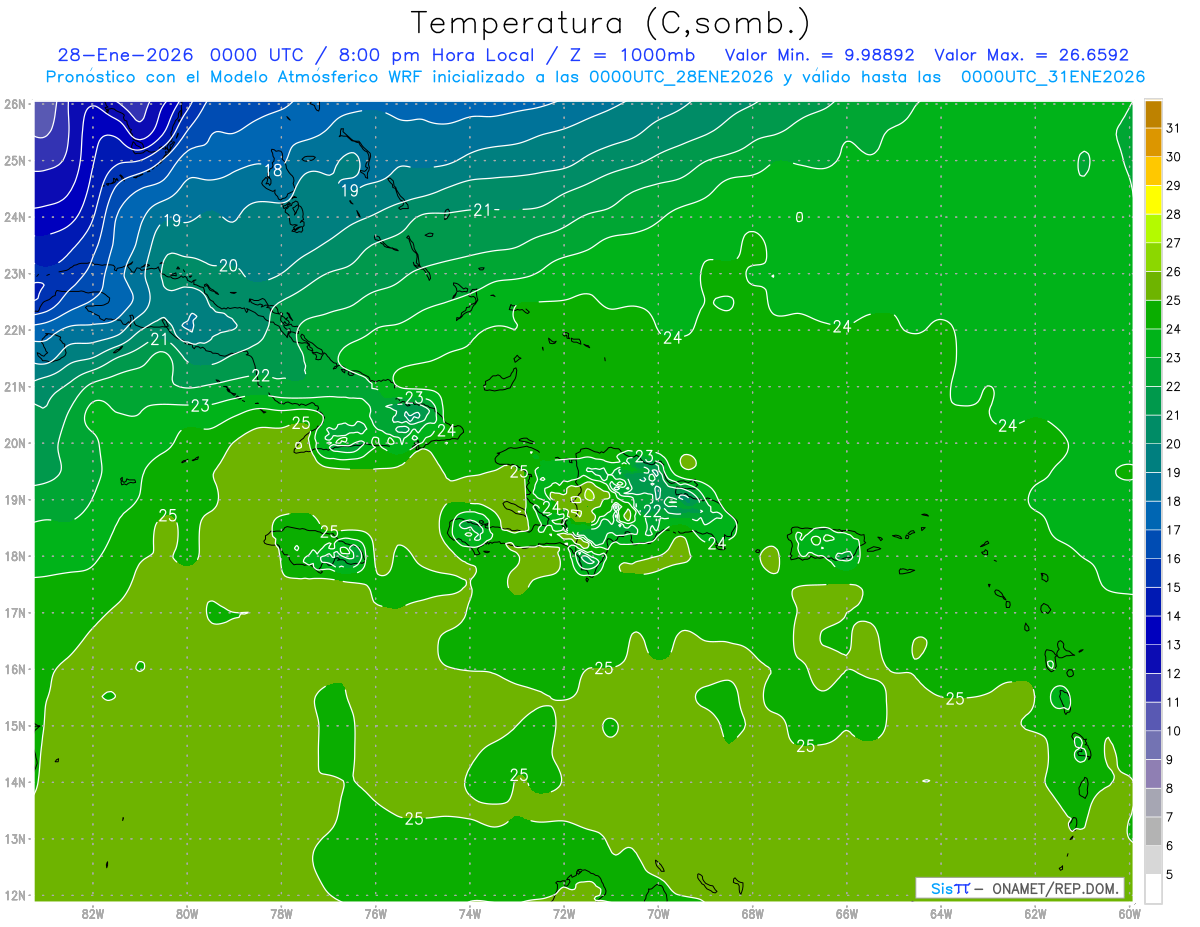Screen dimensions: 1200x927
Task: Click the blue color bar segment between 16 and 17
Action: click(1153, 544)
